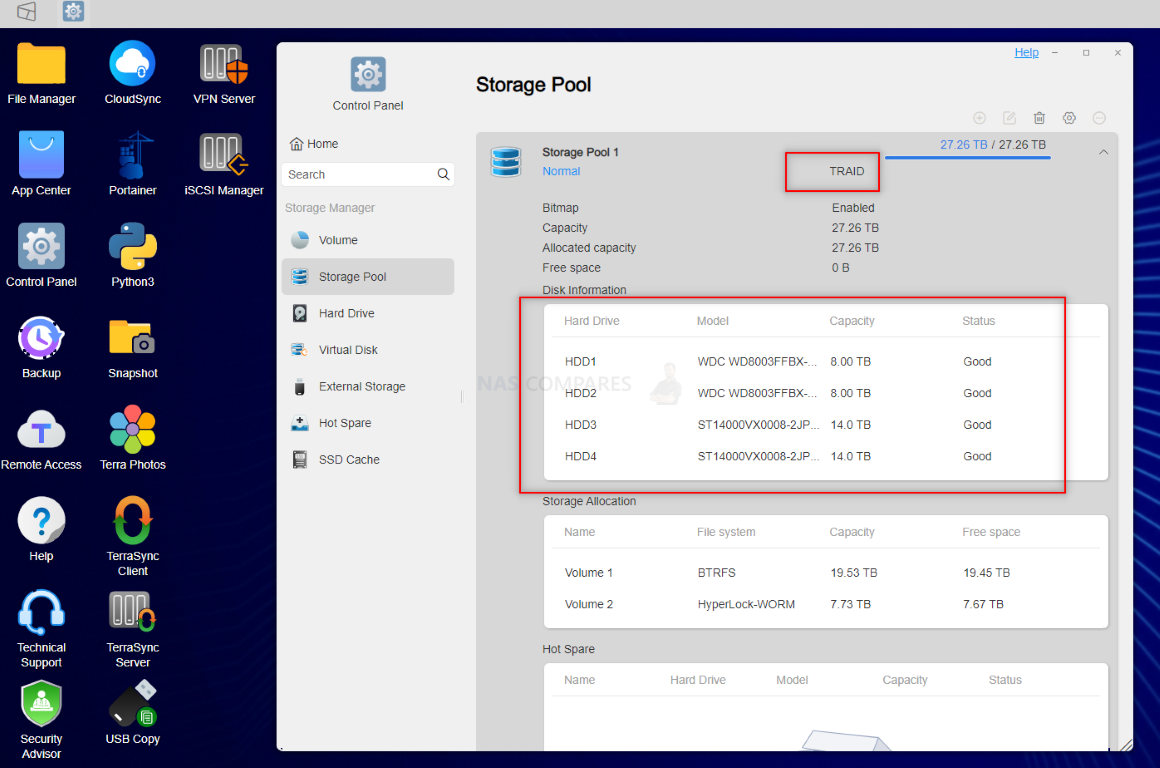Click the taskbar desktop show icon
1160x768 pixels.
point(27,11)
